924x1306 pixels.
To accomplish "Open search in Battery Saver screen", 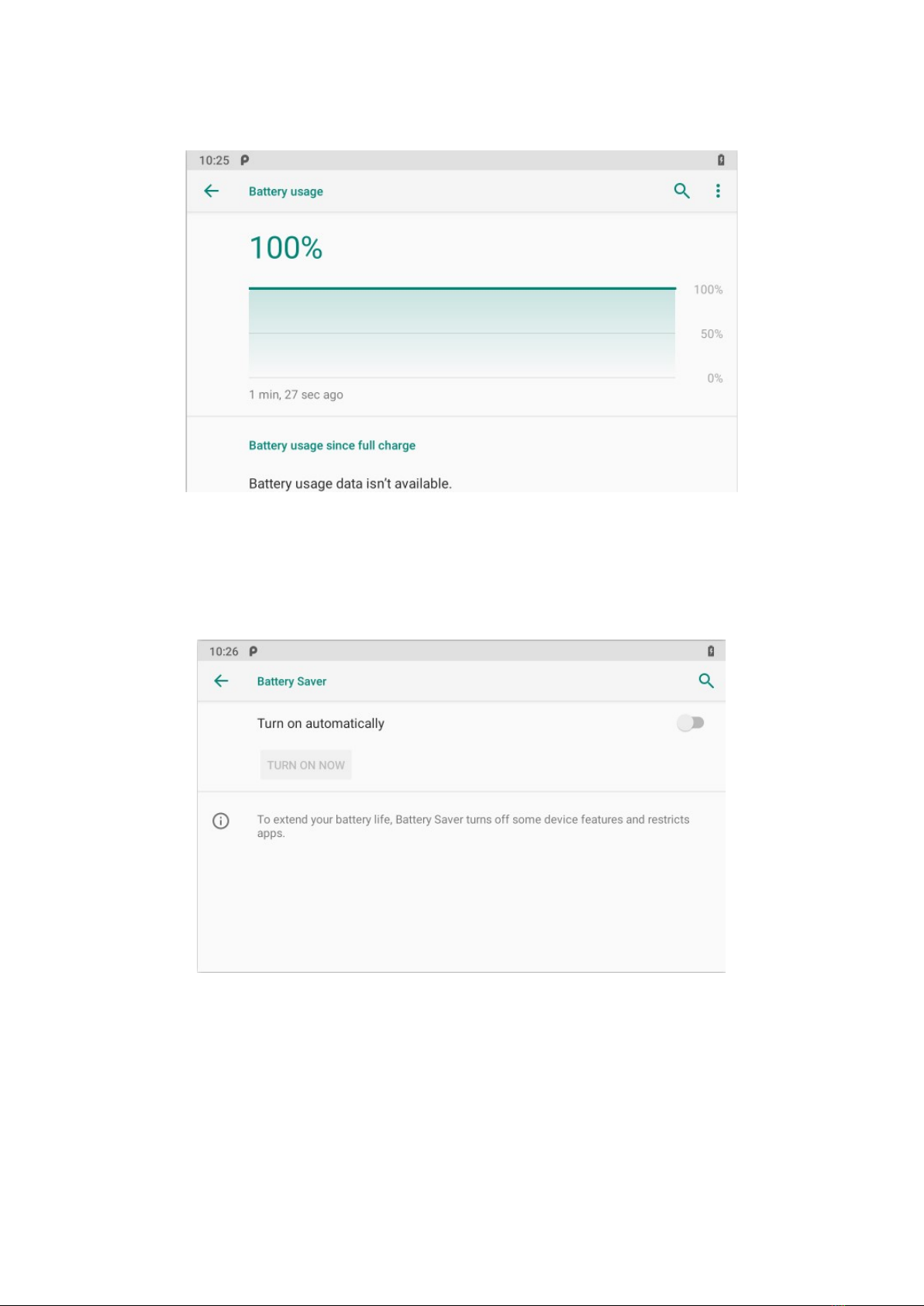I will pyautogui.click(x=706, y=681).
